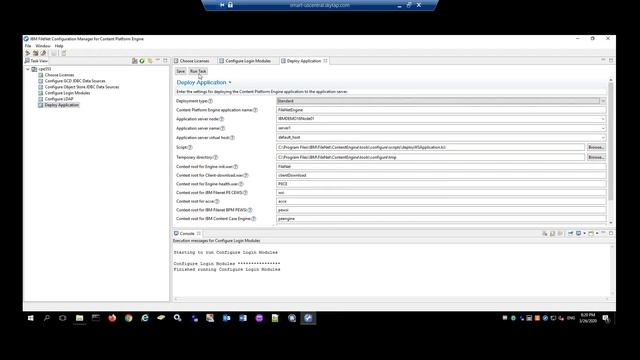
Task: Open help for acce context root
Action: coord(217,201)
